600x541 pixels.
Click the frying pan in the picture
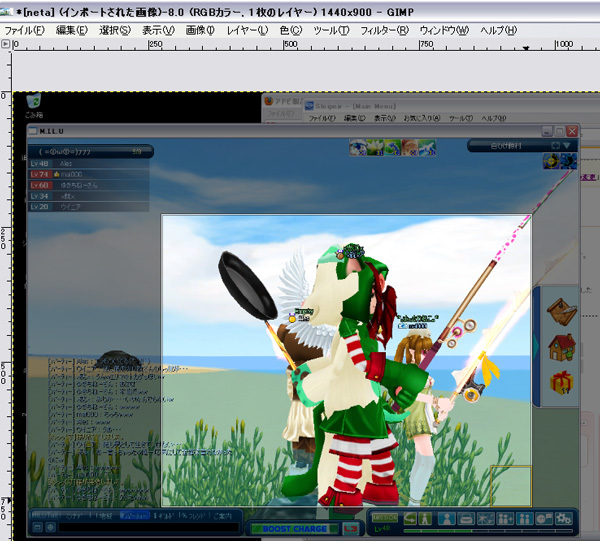pyautogui.click(x=247, y=285)
